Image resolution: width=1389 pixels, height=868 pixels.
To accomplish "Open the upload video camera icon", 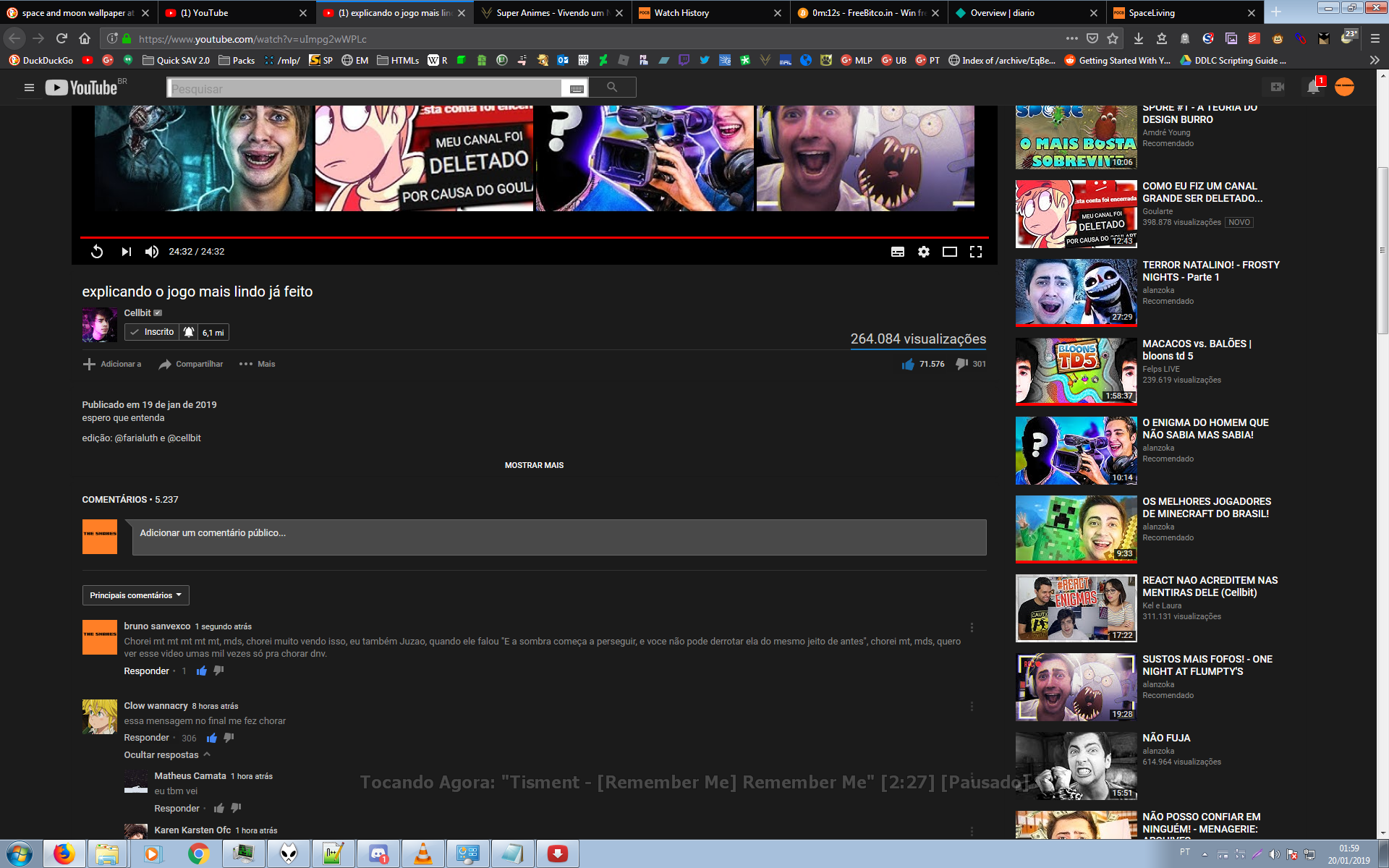I will click(1278, 87).
